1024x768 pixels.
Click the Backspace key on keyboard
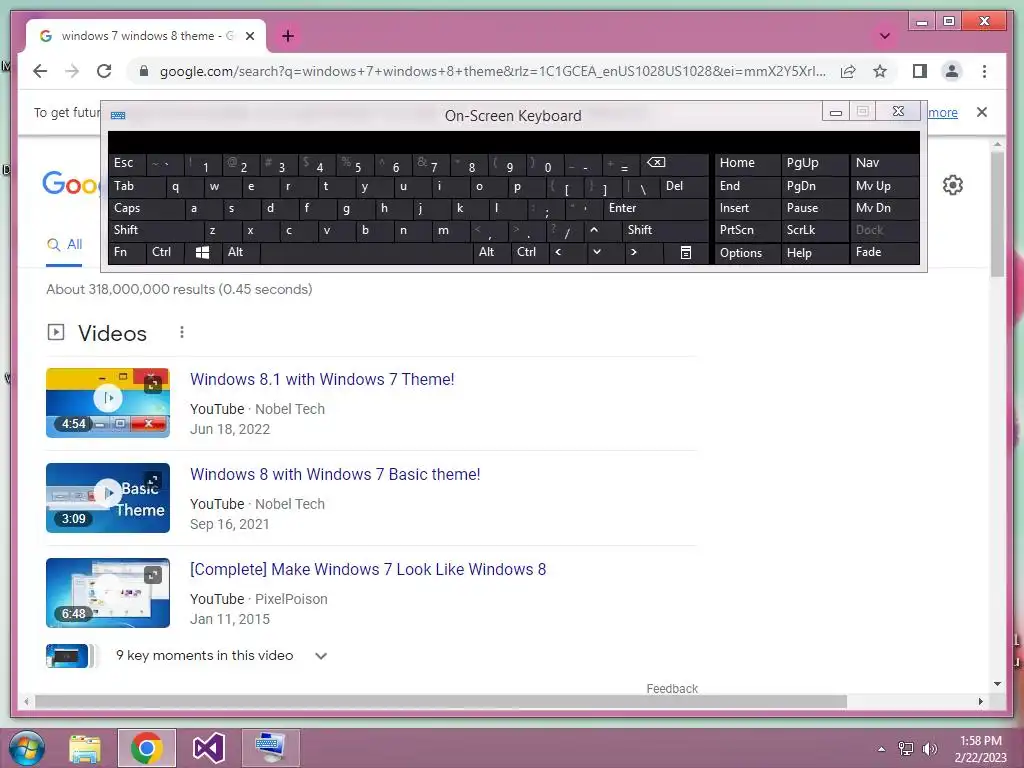pos(674,164)
